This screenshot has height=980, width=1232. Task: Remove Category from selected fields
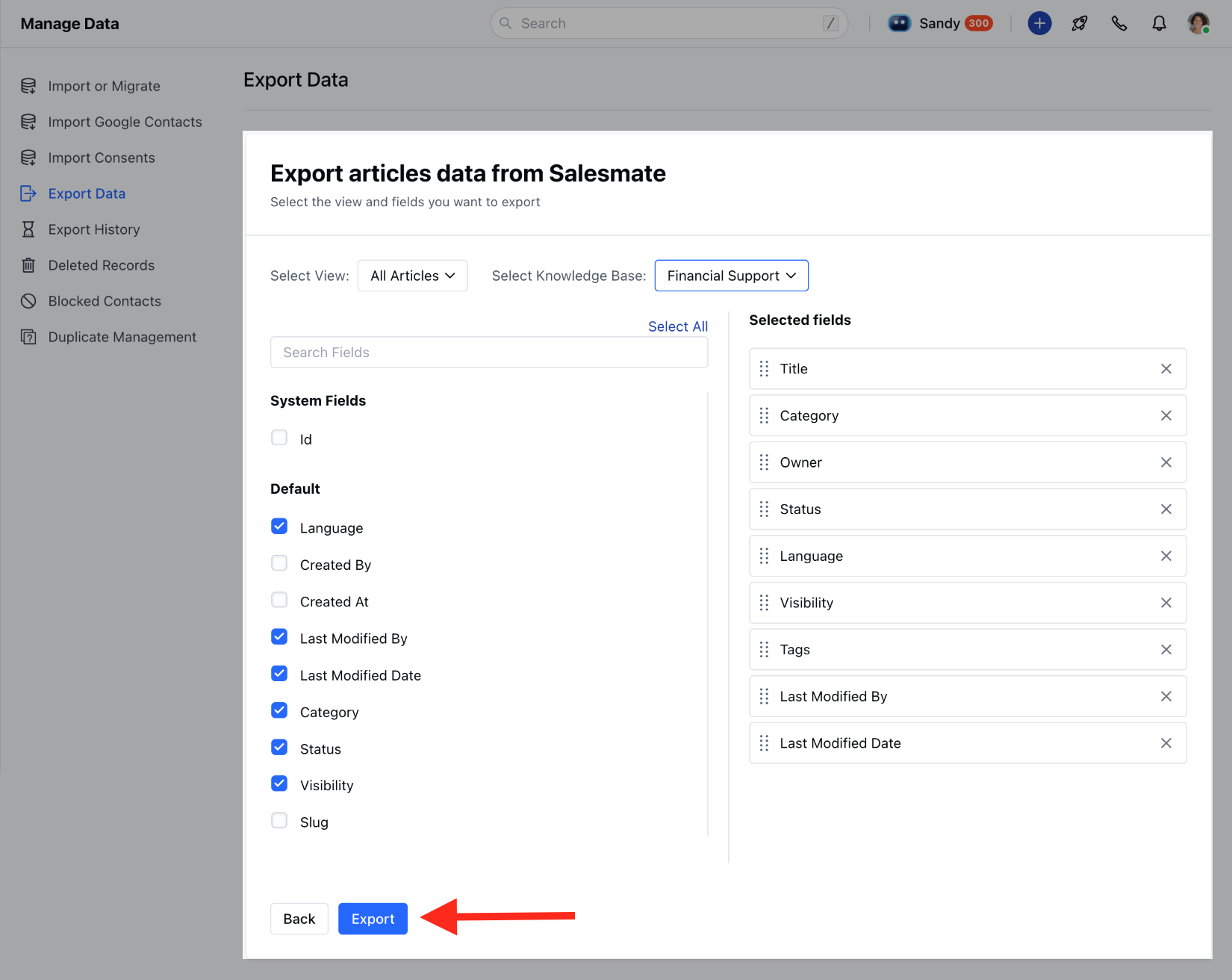1166,415
